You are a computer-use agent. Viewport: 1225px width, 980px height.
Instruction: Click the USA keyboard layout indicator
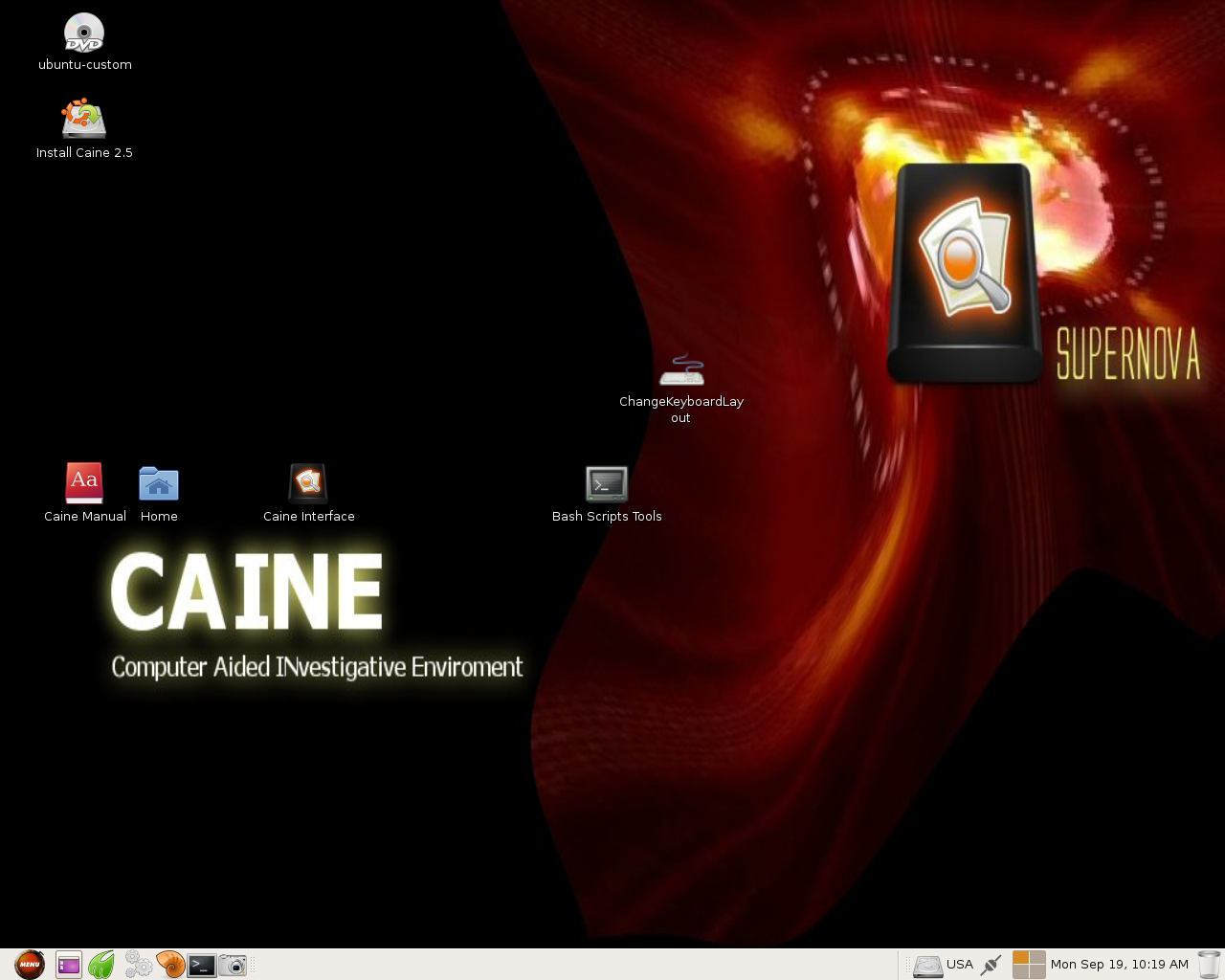(960, 965)
